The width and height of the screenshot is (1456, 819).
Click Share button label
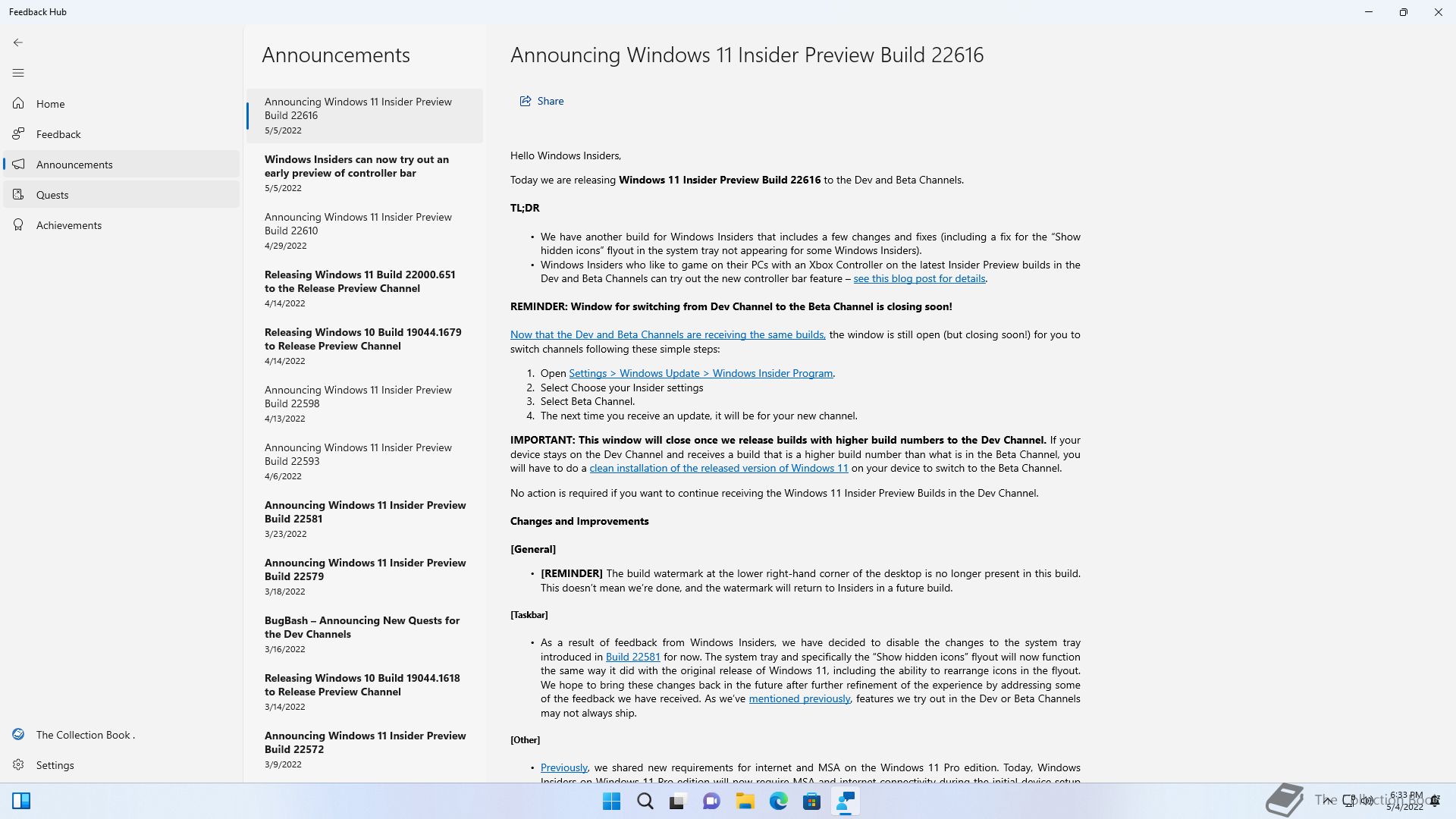point(550,101)
